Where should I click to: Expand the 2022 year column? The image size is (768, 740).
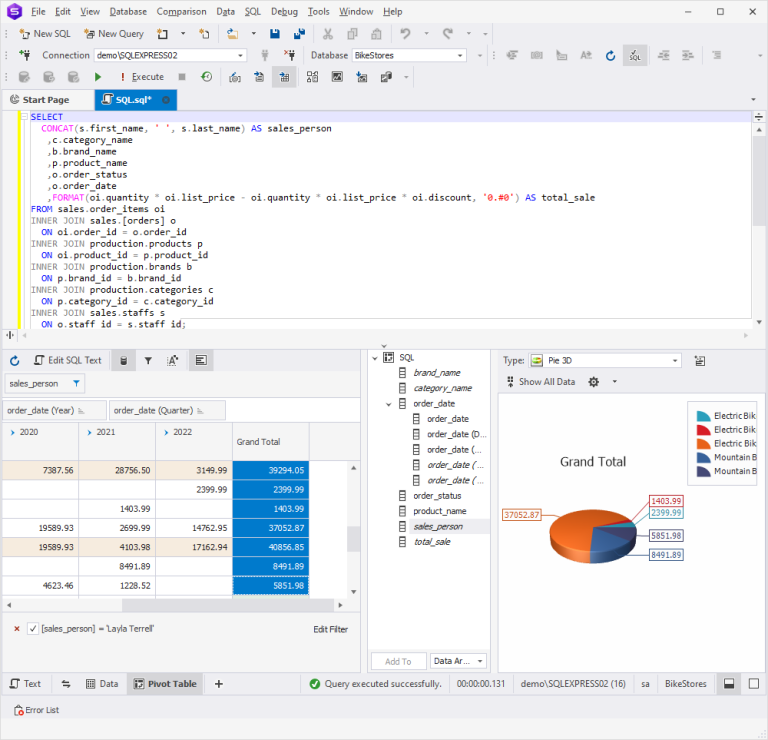click(x=166, y=432)
